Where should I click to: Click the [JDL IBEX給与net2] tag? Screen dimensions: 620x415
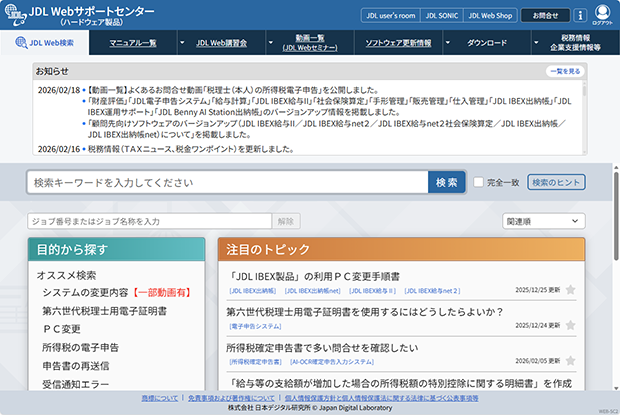tap(432, 290)
